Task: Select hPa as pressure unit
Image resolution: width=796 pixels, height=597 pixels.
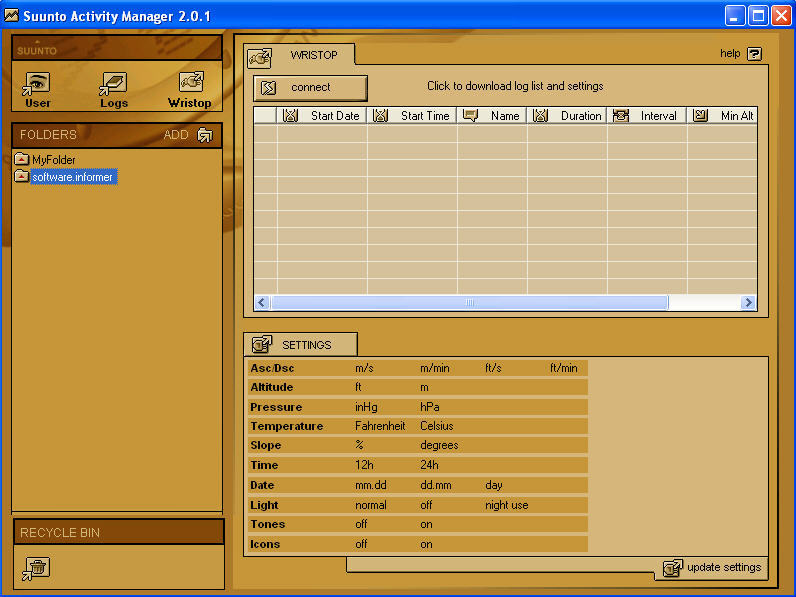Action: (430, 407)
